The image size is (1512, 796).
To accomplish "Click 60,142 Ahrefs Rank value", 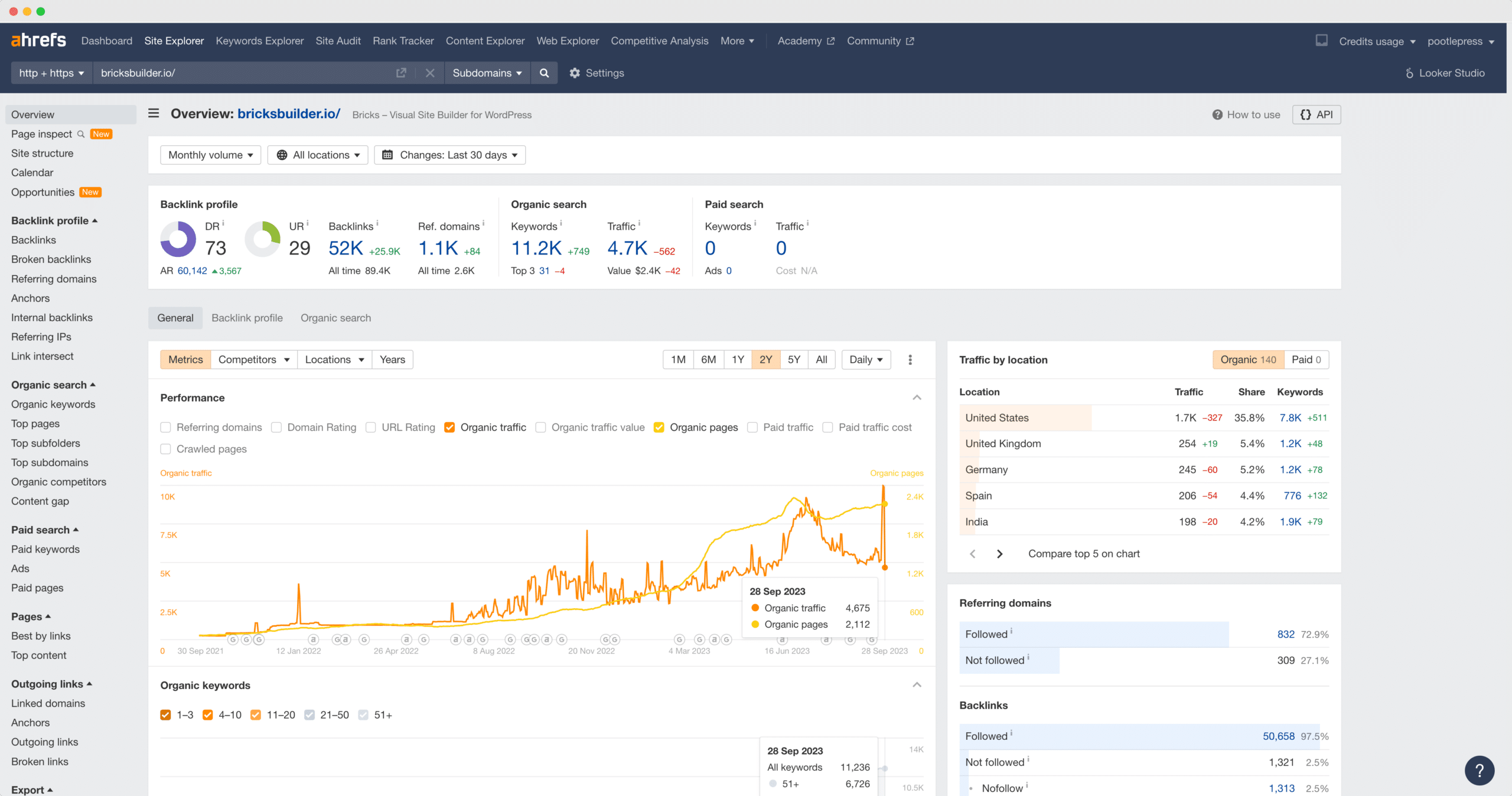I will pos(193,270).
